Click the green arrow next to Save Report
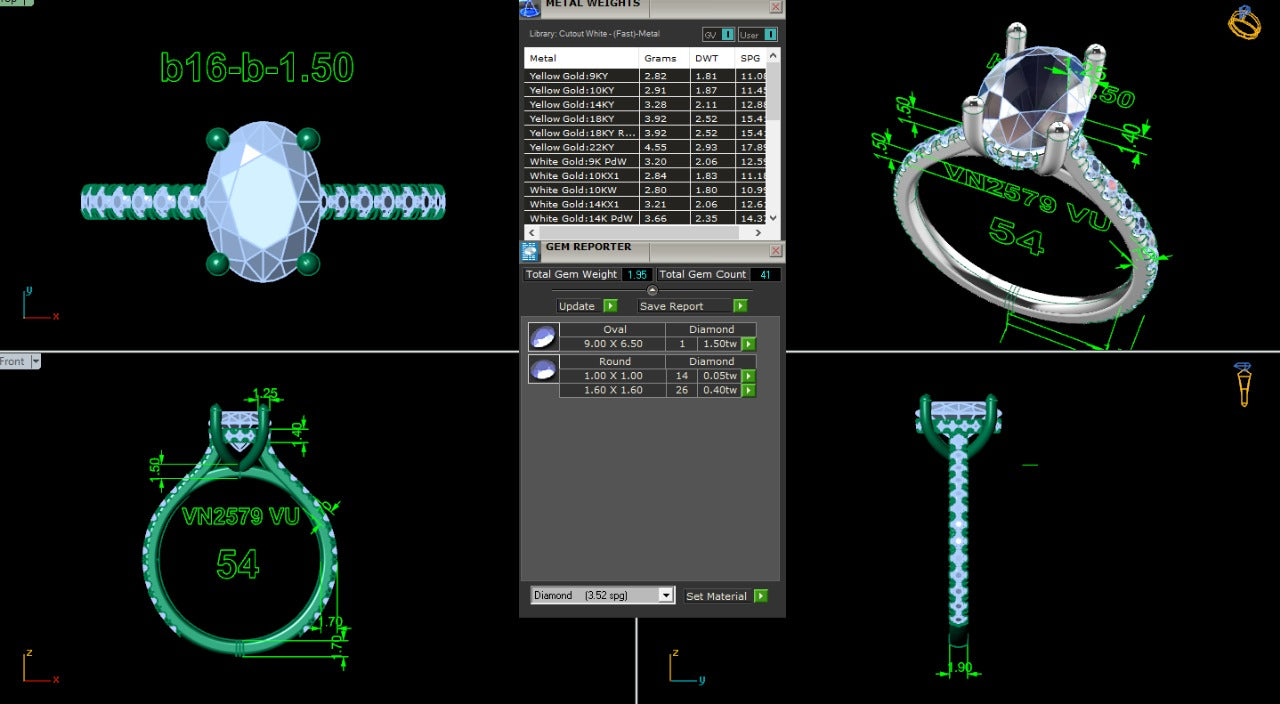The image size is (1280, 704). [x=740, y=306]
